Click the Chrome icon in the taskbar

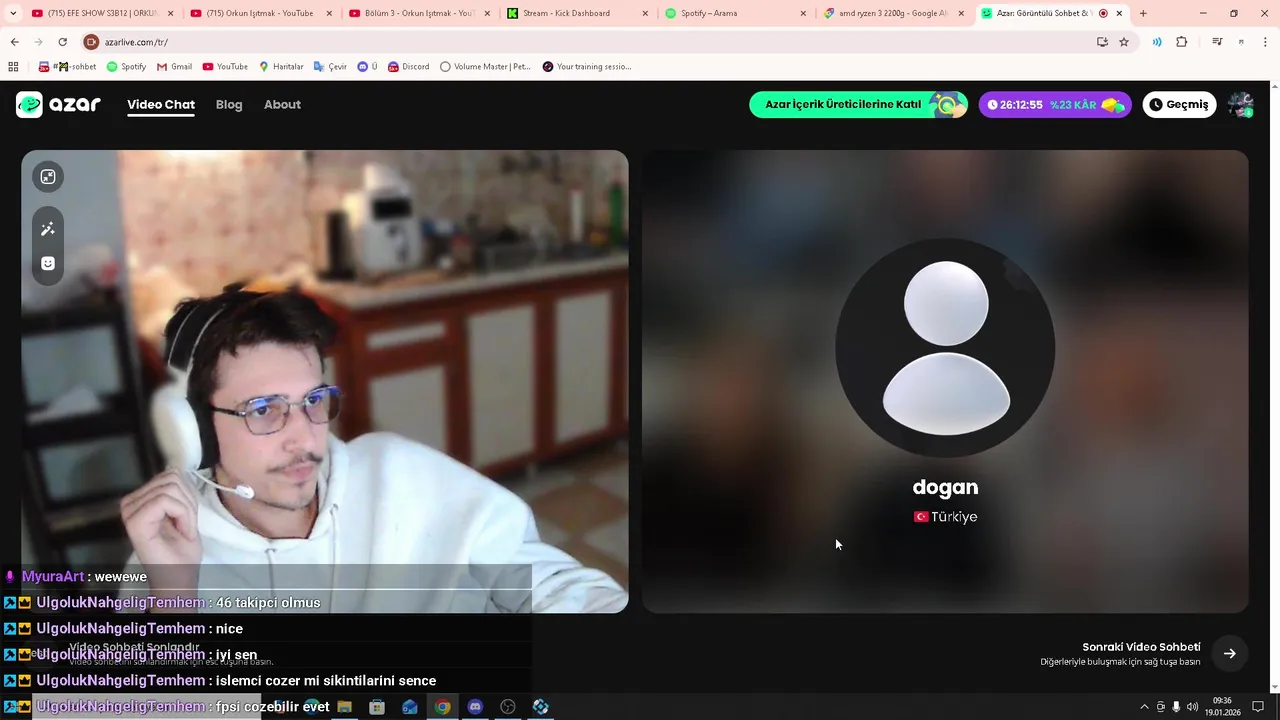[442, 707]
